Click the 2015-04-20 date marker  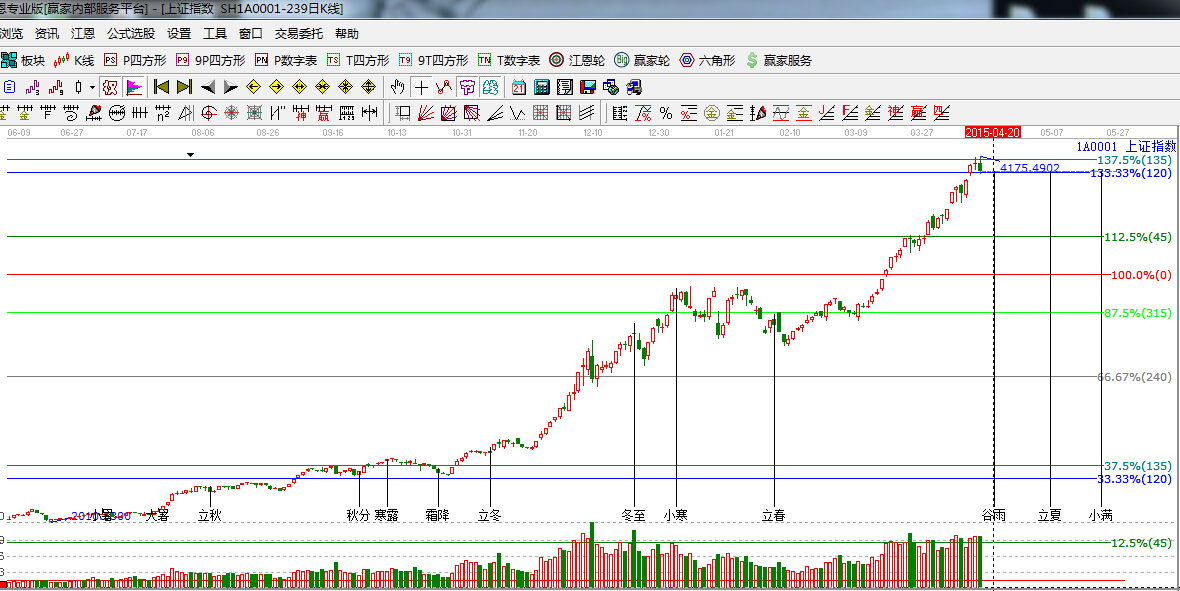click(x=992, y=132)
